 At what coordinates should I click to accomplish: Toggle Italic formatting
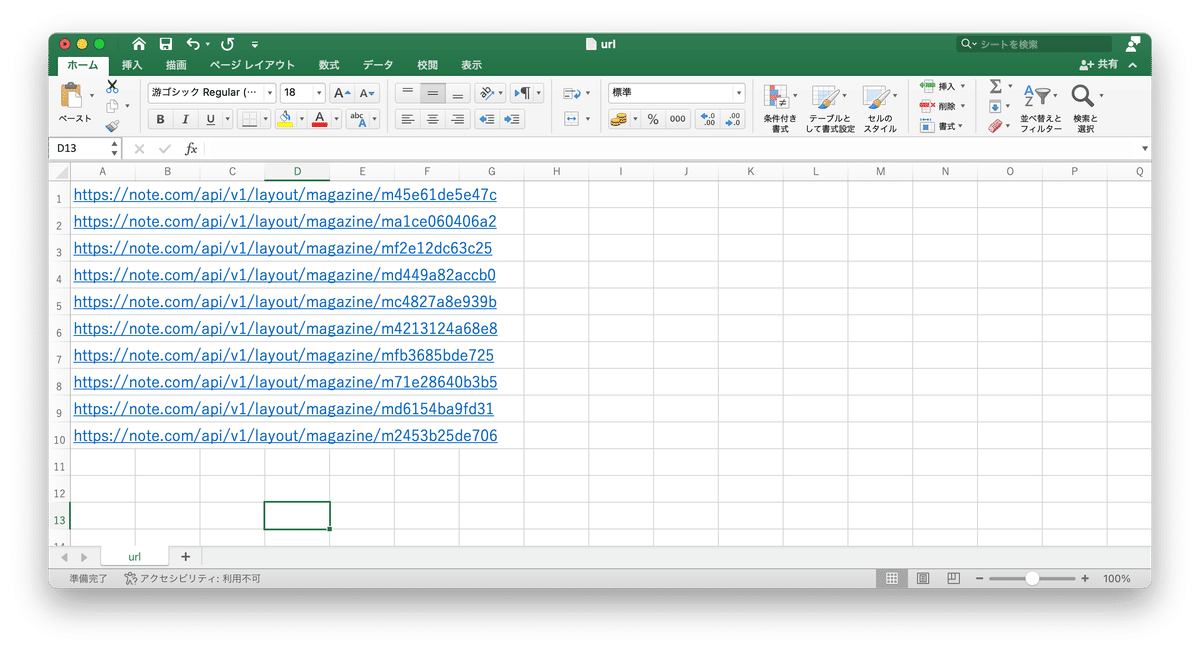pos(185,119)
